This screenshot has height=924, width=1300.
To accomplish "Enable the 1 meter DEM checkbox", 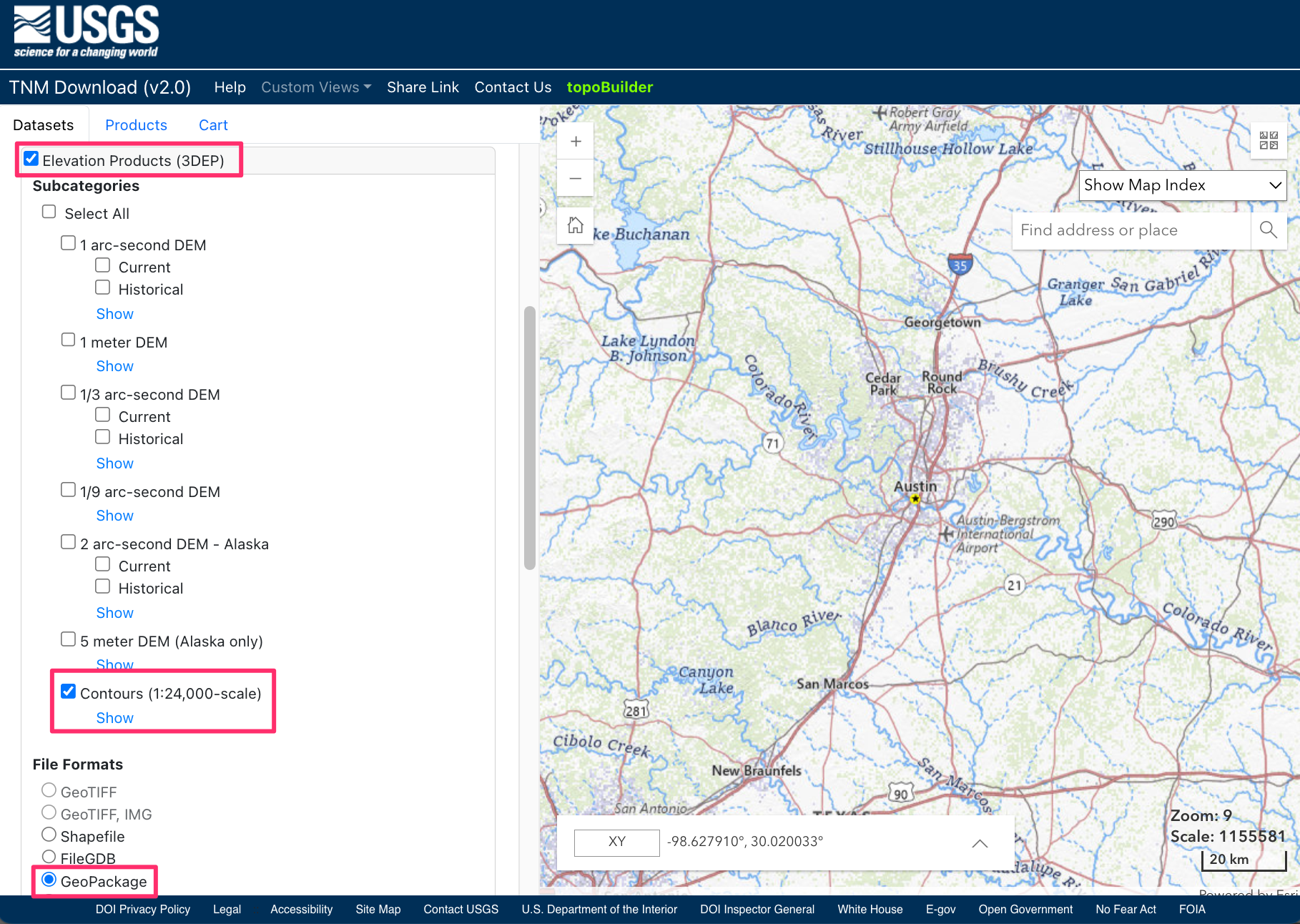I will point(69,340).
